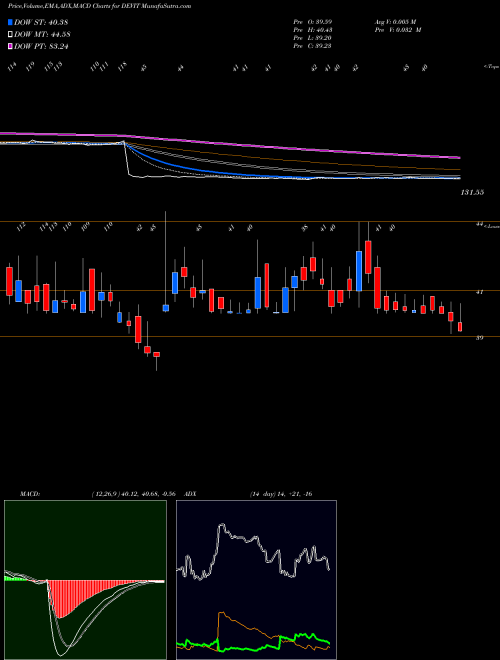Image resolution: width=500 pixels, height=660 pixels.
Task: Click the '<Lows' label beside 44
Action: [492, 226]
